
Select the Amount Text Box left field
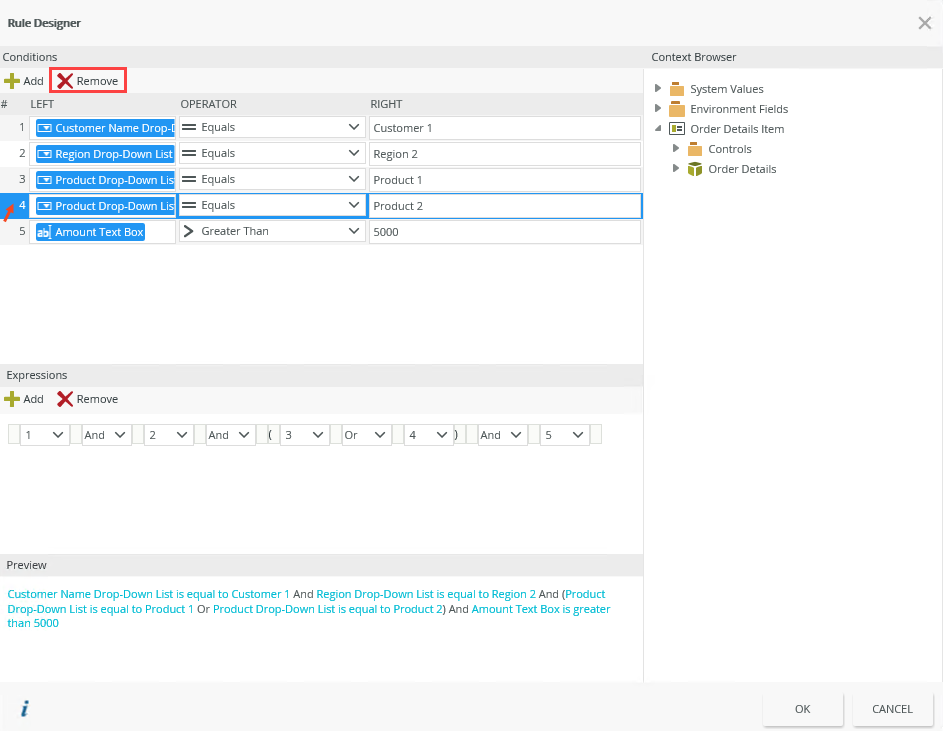coord(91,232)
